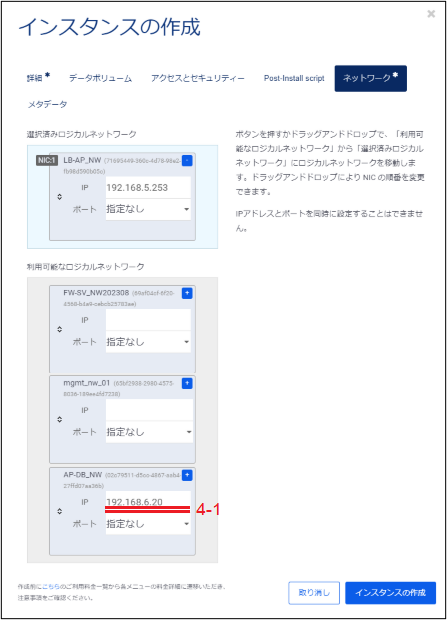Open the こちら pricing link

coord(51,586)
